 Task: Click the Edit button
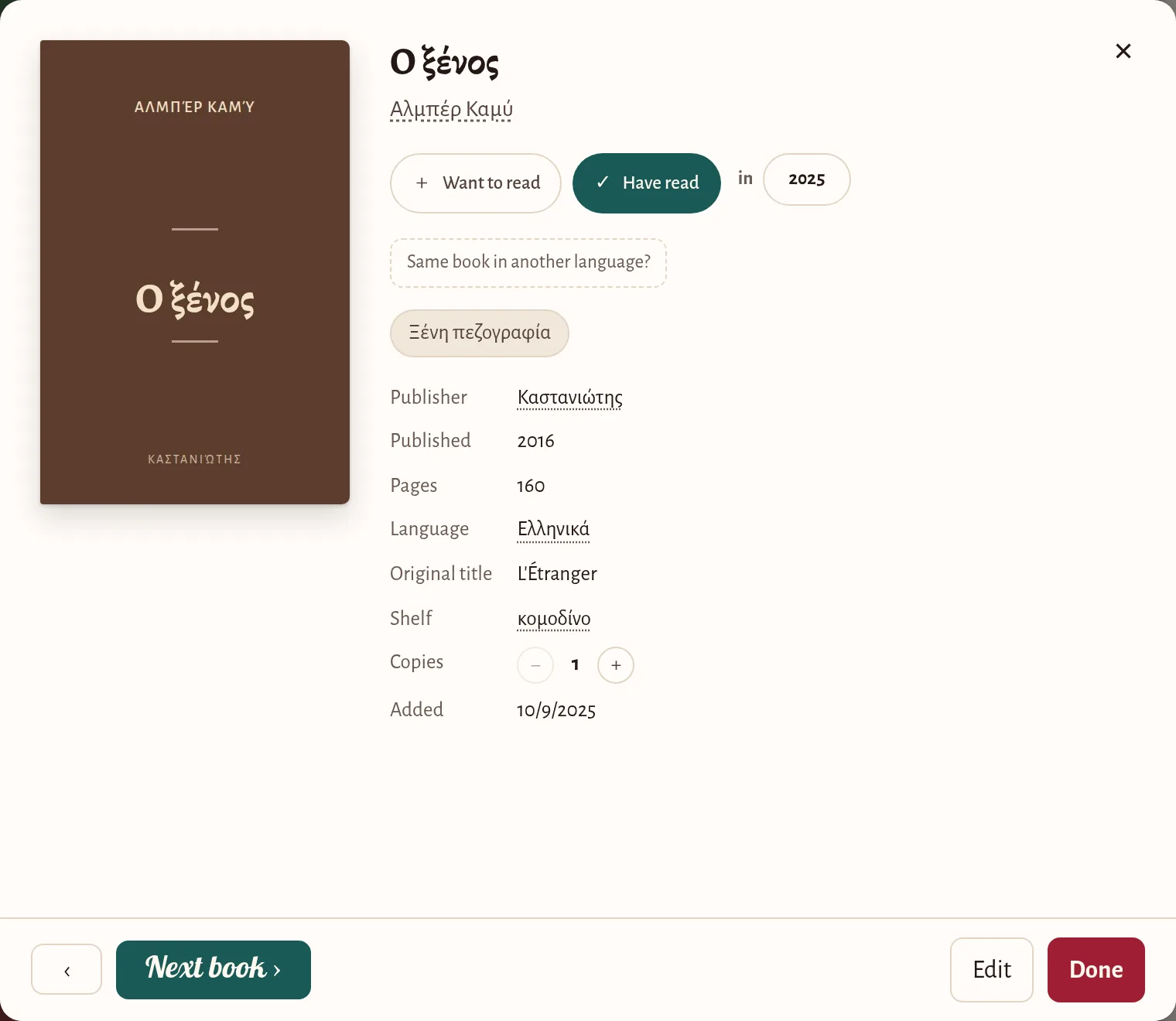(992, 970)
